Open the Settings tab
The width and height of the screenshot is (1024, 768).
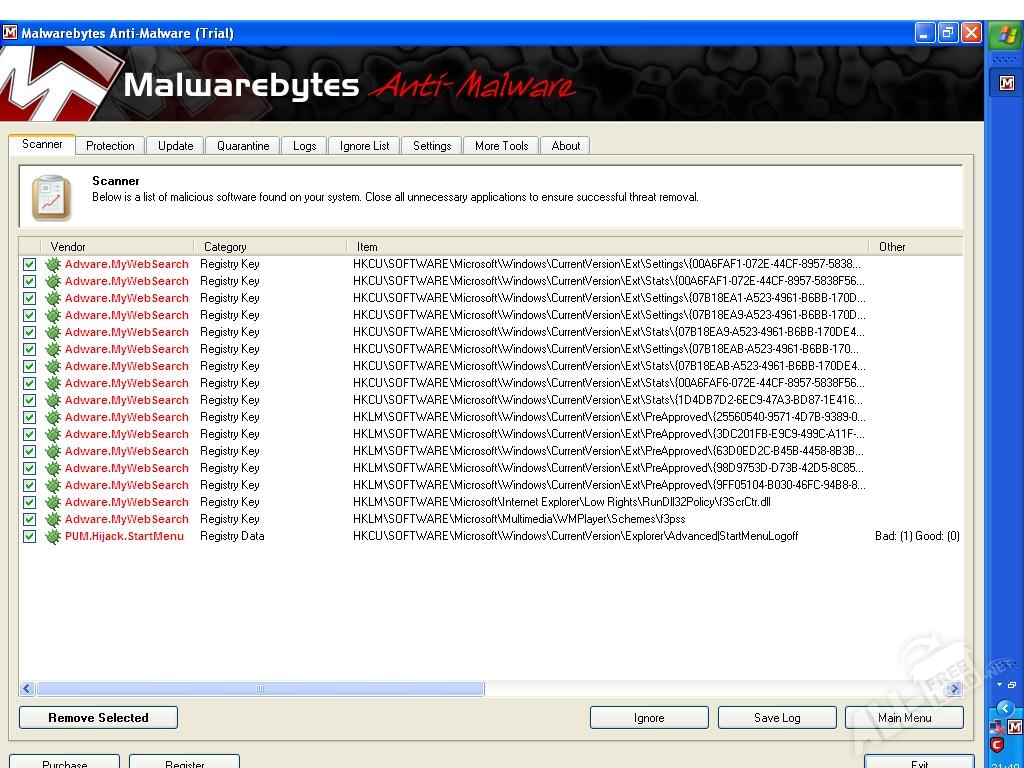[432, 146]
